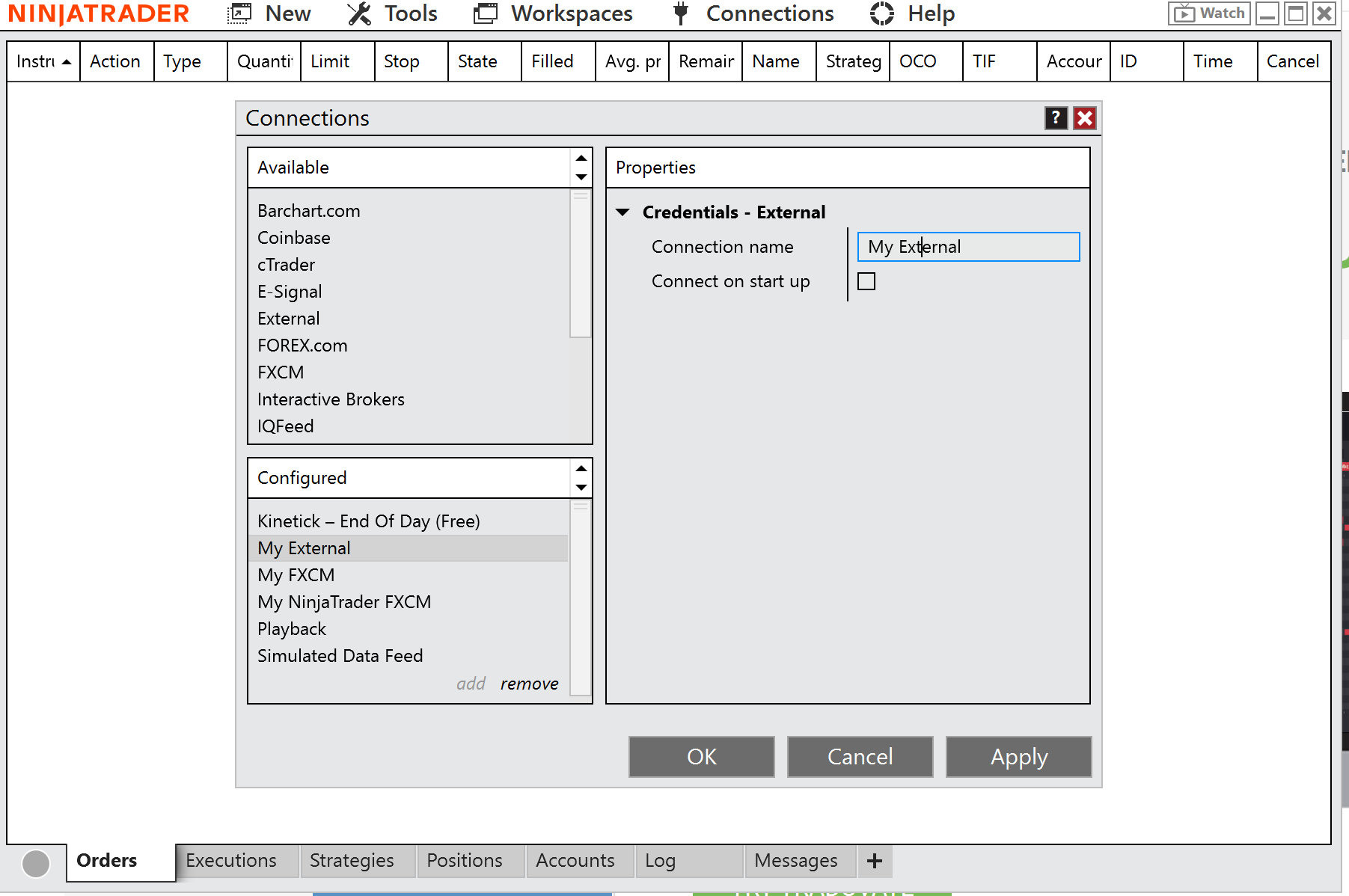Viewport: 1349px width, 896px height.
Task: Click the Connection name input field
Action: [968, 247]
